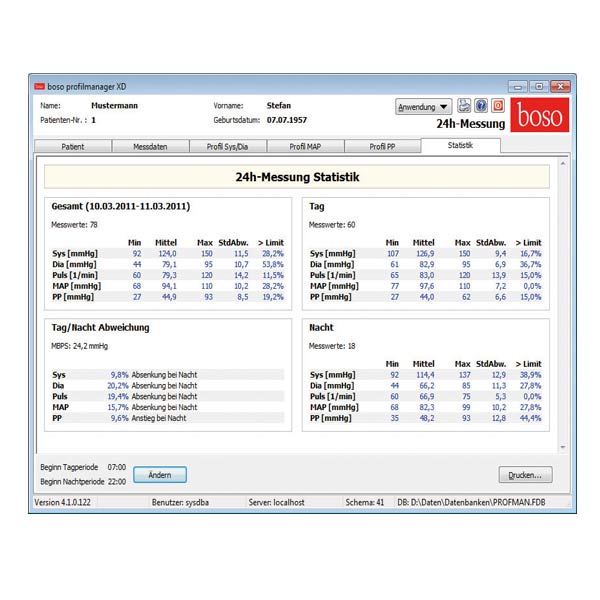
Task: Click patient name Mustermann
Action: point(114,106)
